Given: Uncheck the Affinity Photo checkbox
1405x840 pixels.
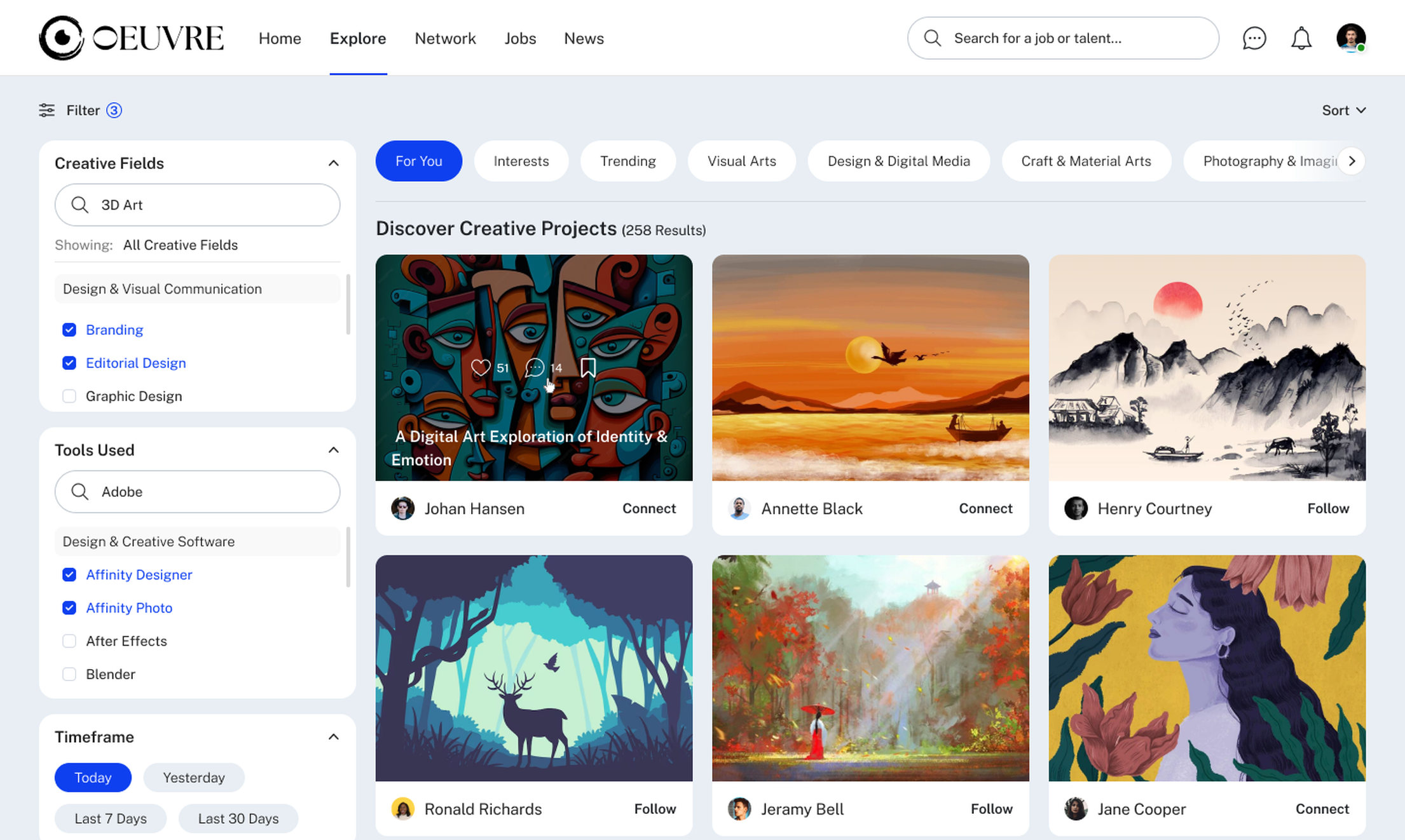Looking at the screenshot, I should (69, 608).
